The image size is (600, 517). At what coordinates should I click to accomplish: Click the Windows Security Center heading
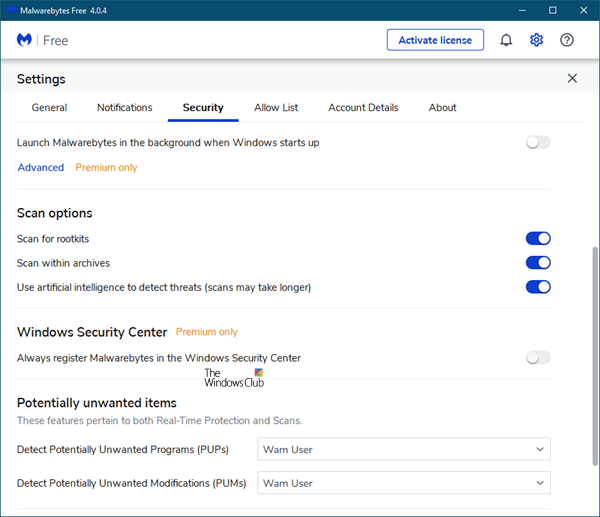point(92,332)
